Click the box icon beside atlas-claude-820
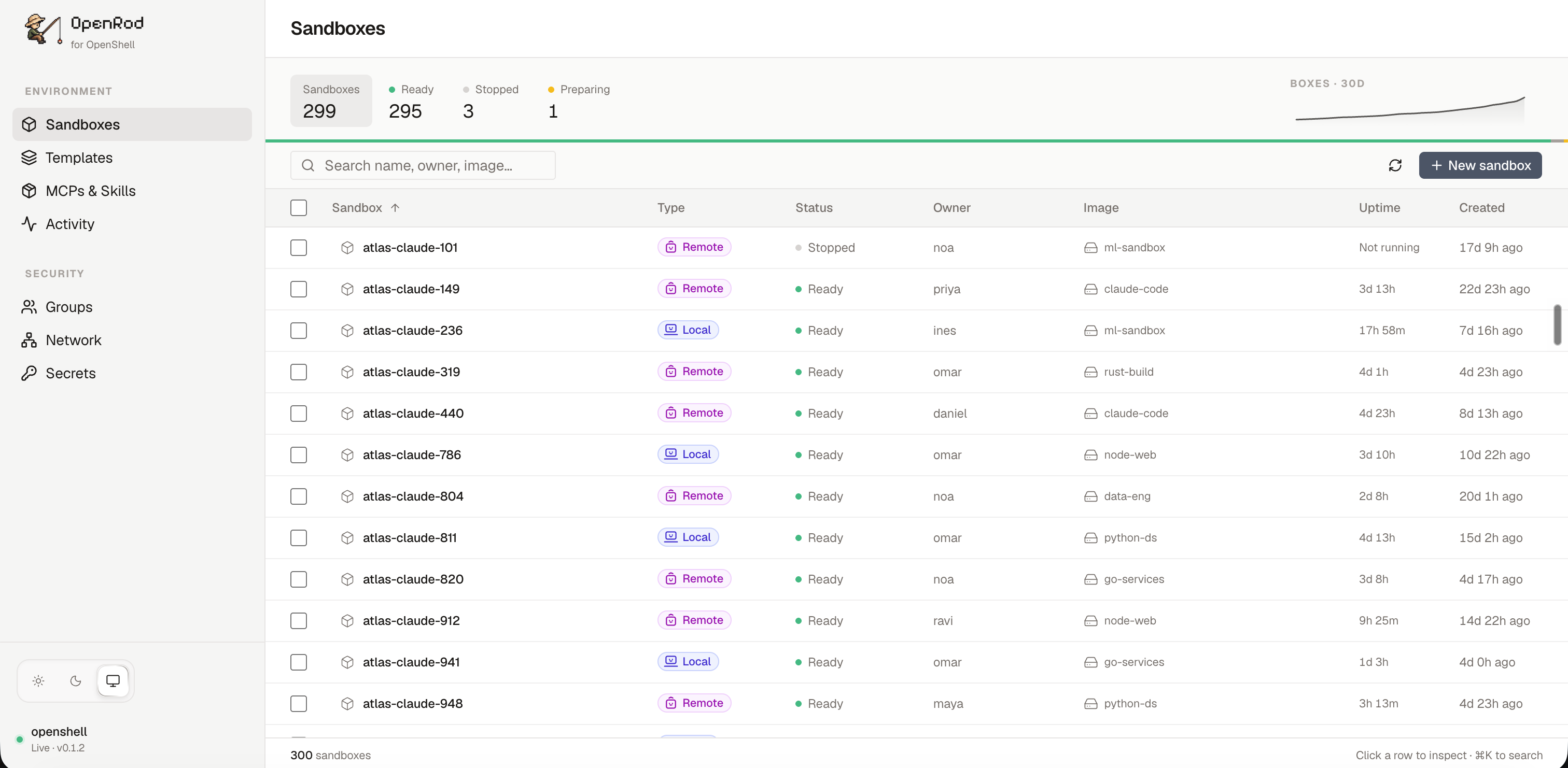 click(x=347, y=579)
